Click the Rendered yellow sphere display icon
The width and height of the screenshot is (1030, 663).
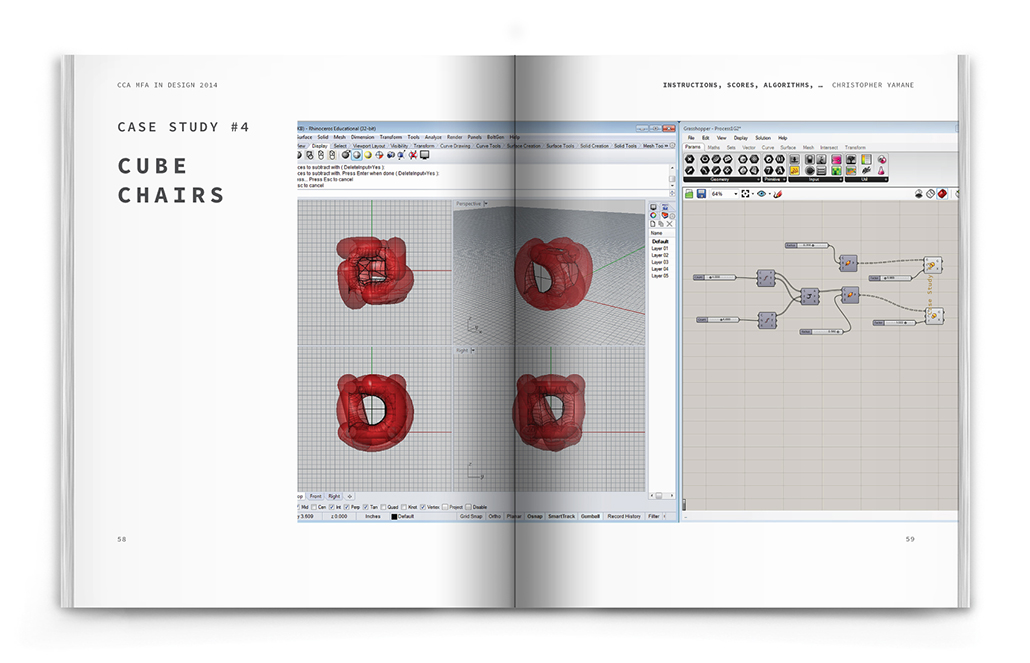[368, 155]
